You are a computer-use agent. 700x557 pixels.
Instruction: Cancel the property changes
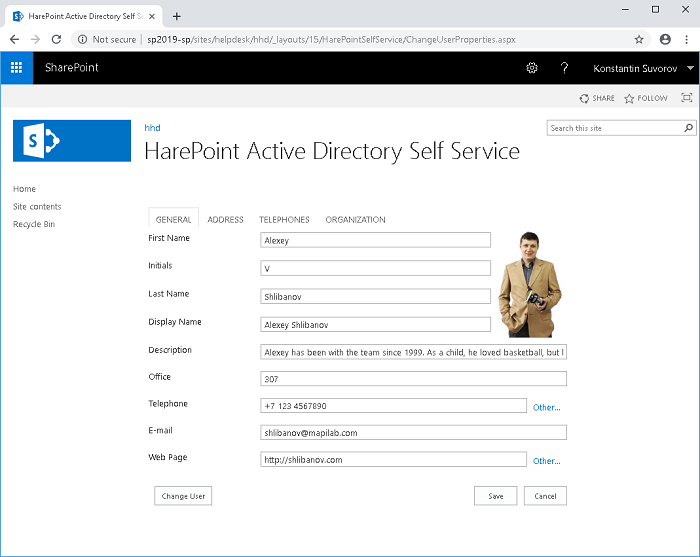point(545,496)
